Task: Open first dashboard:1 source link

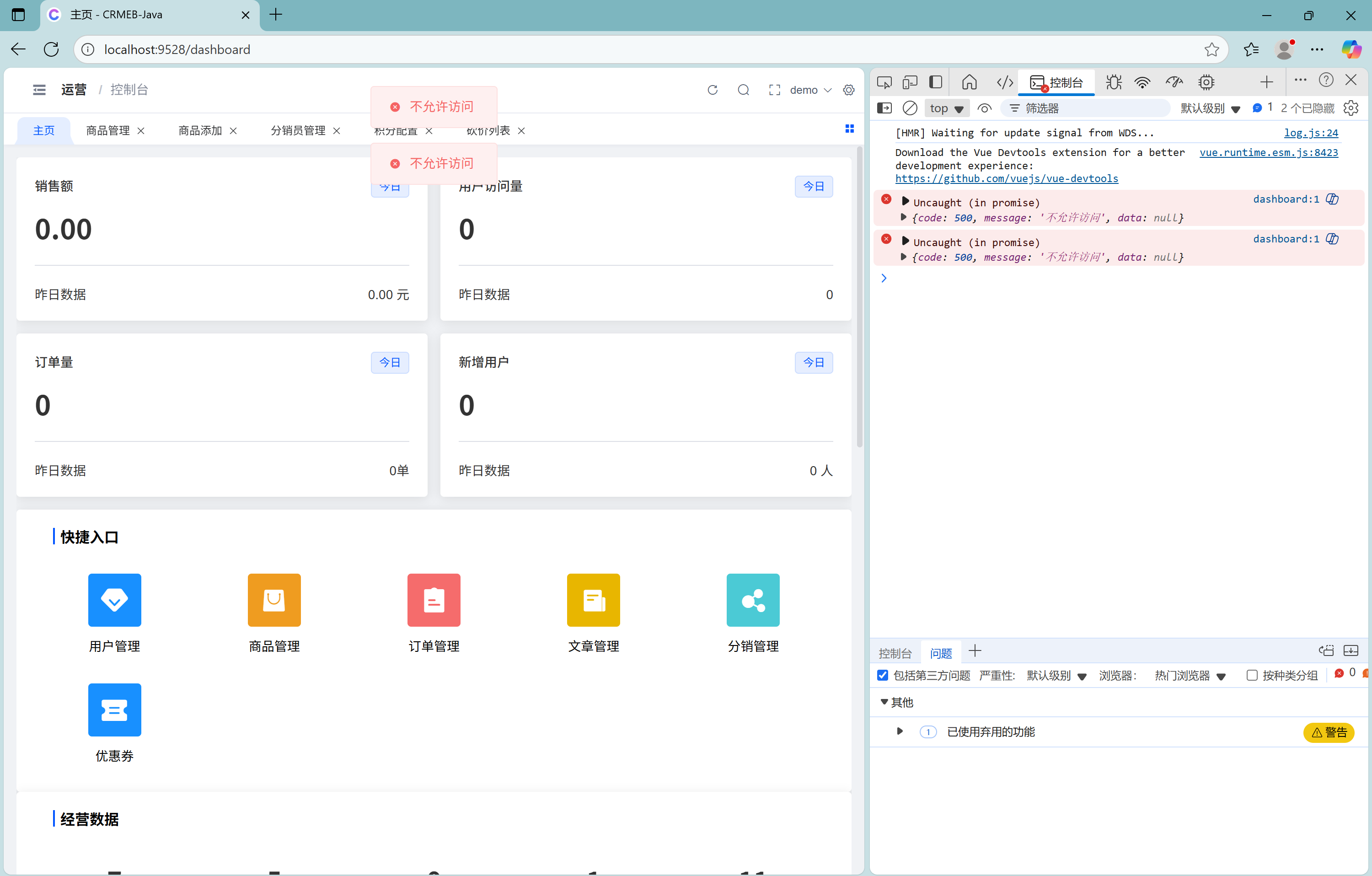Action: click(1286, 199)
